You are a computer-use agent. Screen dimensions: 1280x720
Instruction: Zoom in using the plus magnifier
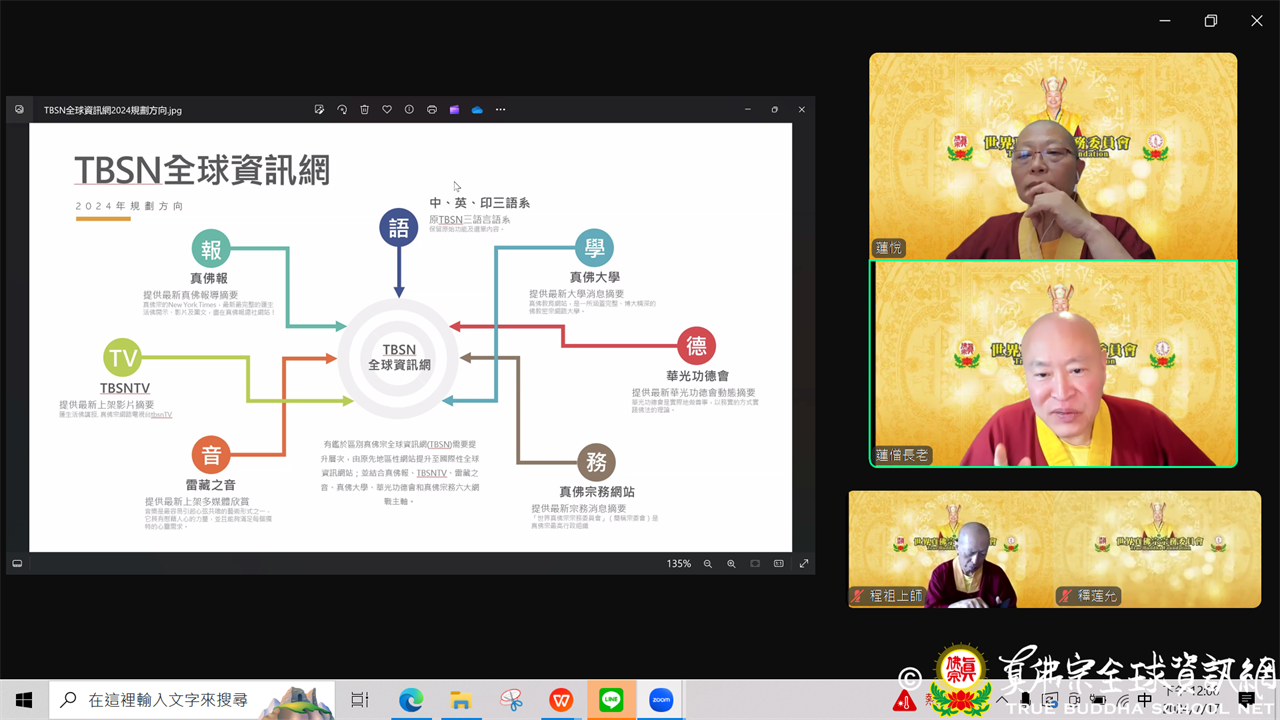[731, 564]
